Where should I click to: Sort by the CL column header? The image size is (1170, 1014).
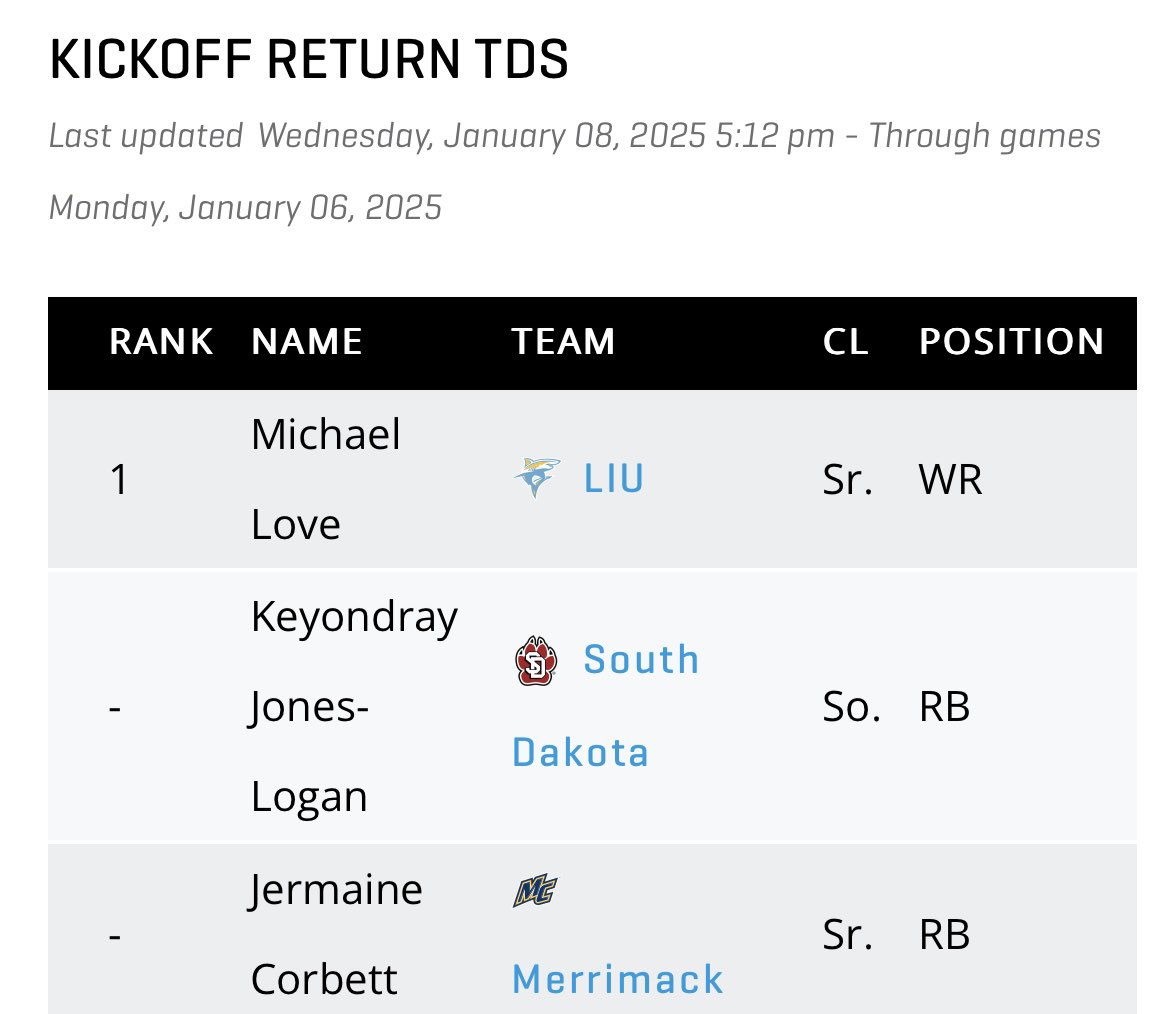click(845, 342)
